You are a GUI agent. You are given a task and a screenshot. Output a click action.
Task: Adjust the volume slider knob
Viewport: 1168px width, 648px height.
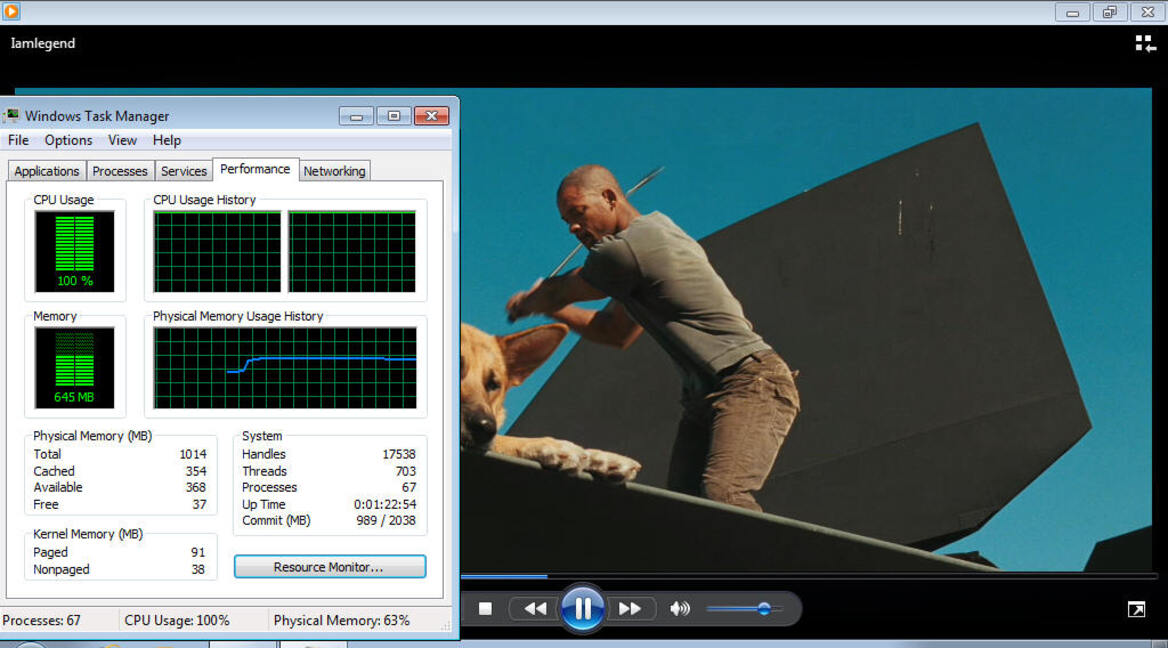click(764, 609)
